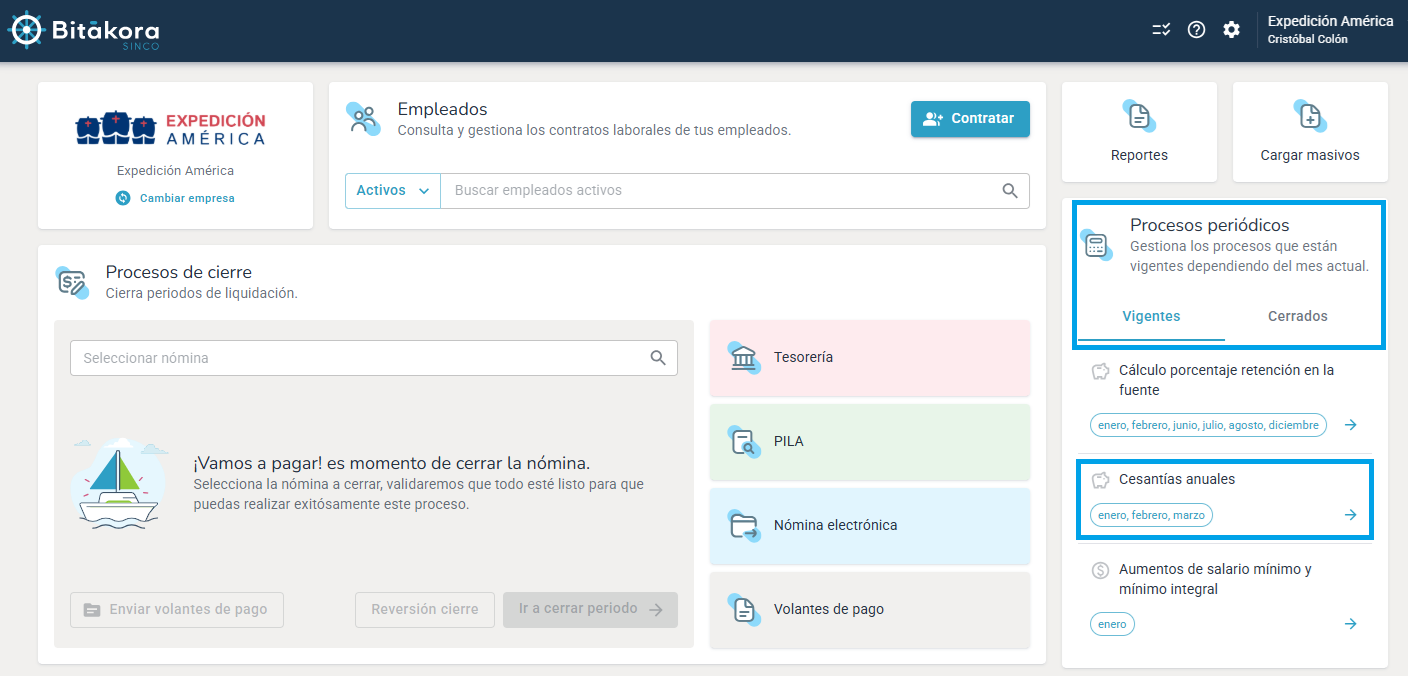The height and width of the screenshot is (676, 1408).
Task: Switch to the Cerrados tab
Action: [x=1297, y=316]
